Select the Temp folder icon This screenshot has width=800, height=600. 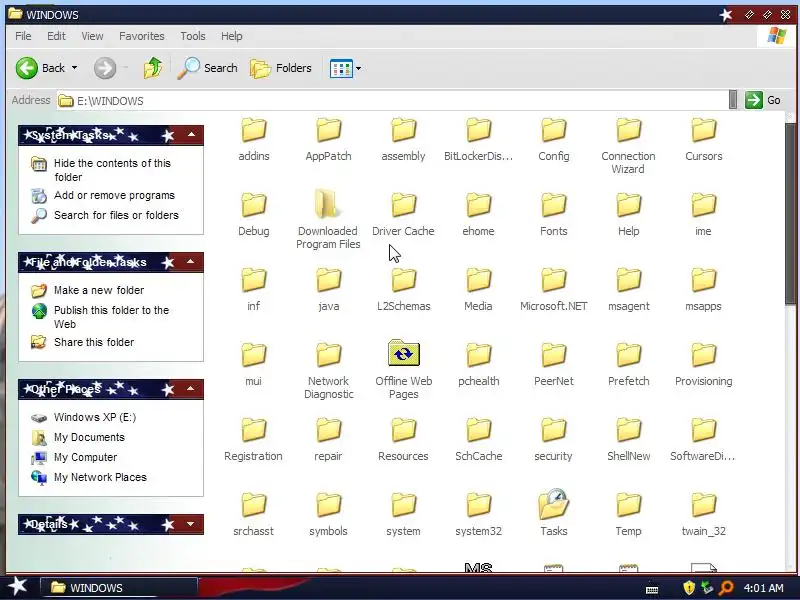pos(628,505)
